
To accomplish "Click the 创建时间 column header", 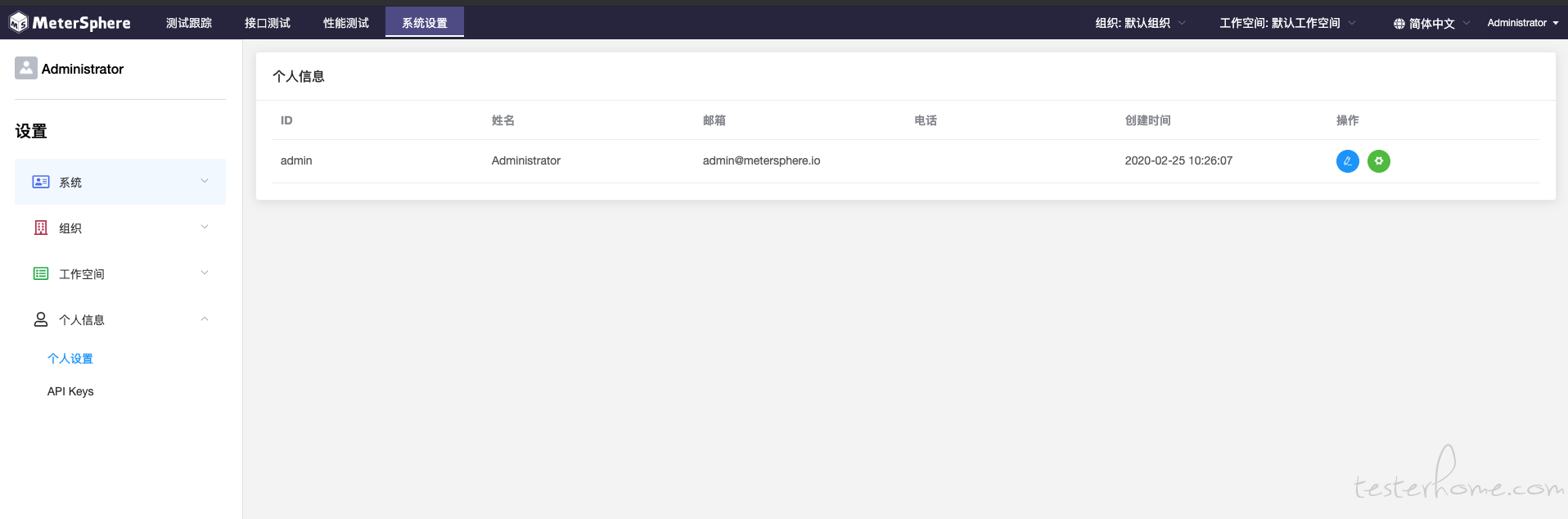I will click(1148, 120).
